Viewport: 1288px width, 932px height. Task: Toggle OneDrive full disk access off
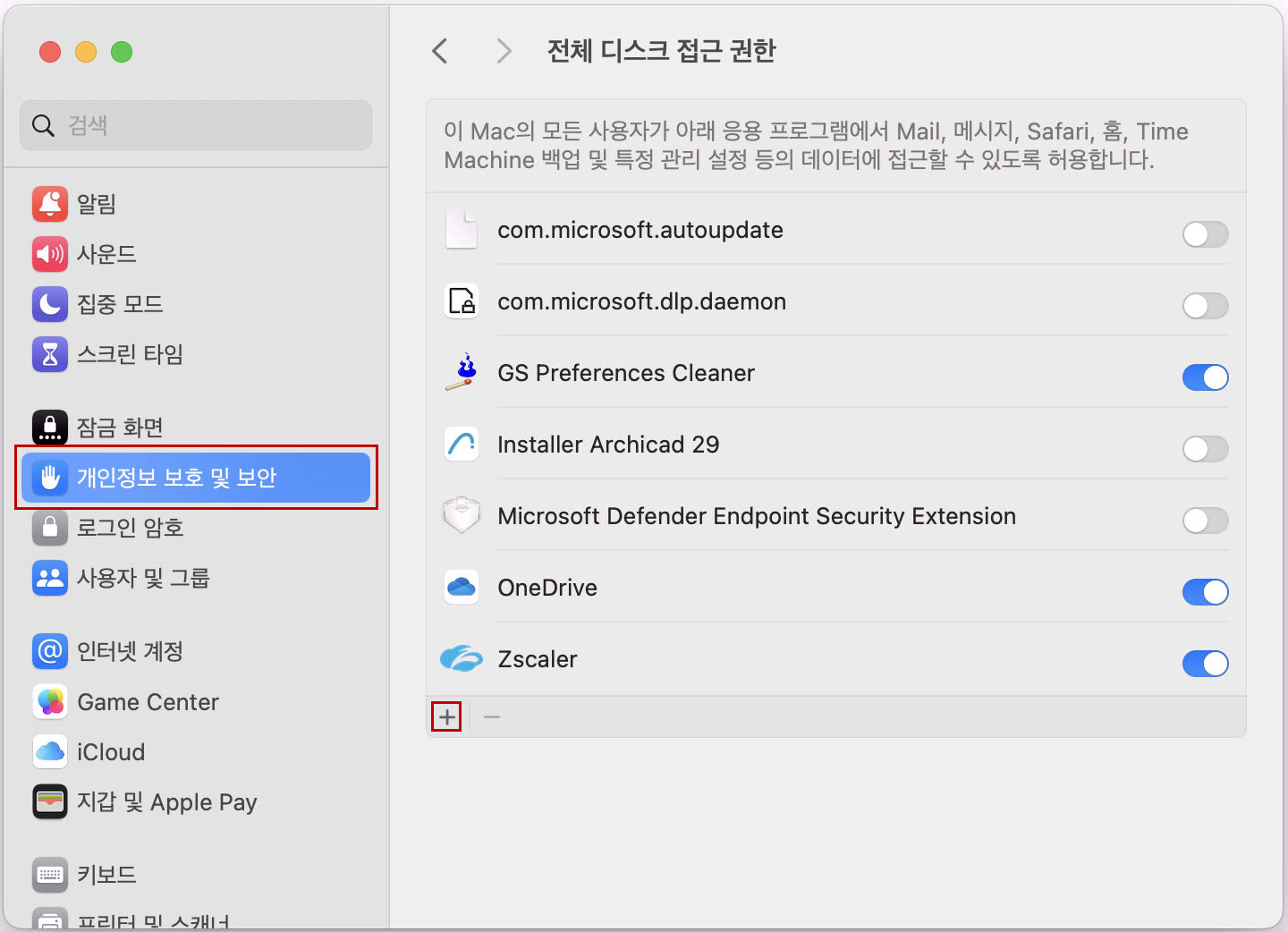point(1205,592)
